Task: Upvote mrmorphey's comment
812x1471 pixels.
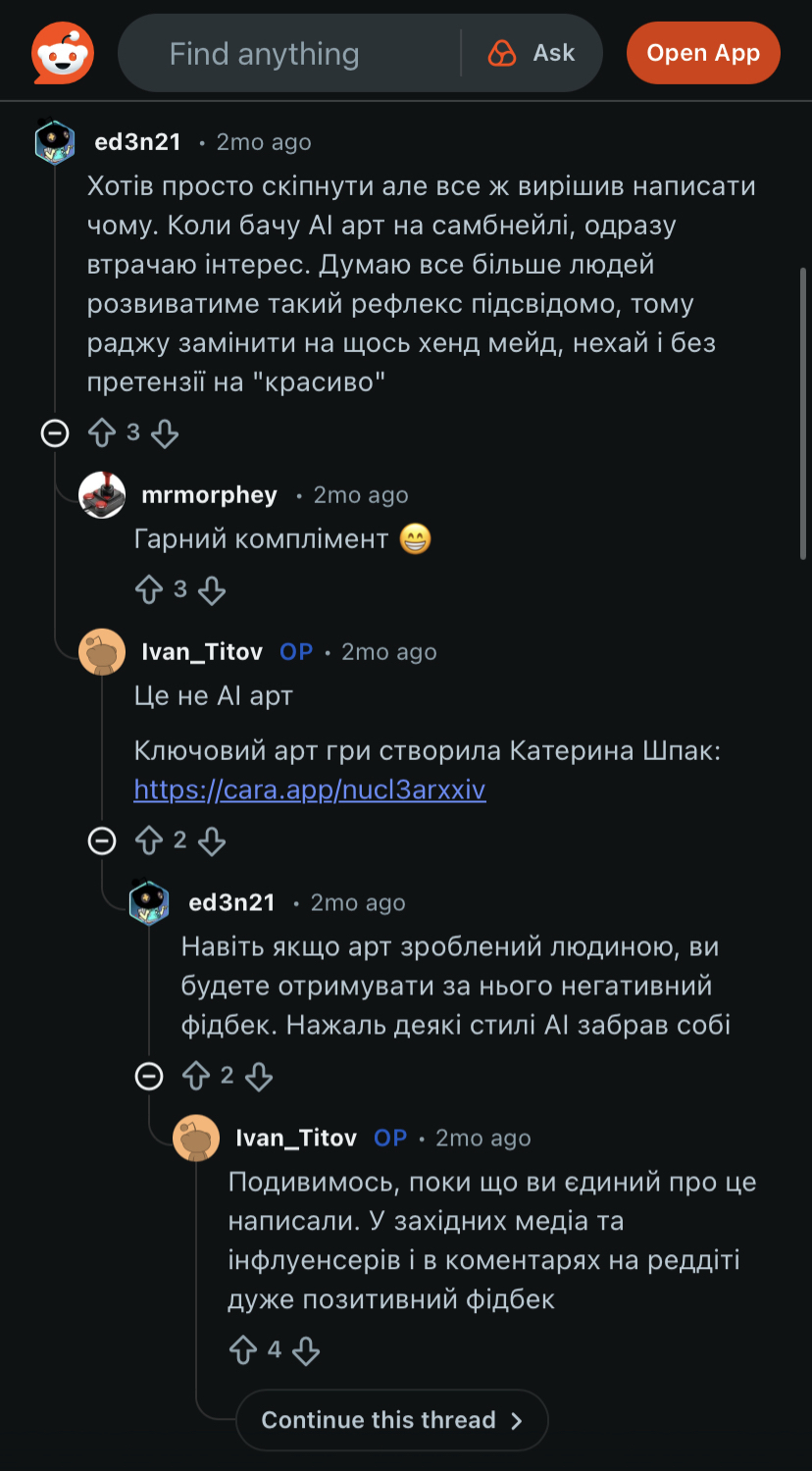Action: coord(149,589)
